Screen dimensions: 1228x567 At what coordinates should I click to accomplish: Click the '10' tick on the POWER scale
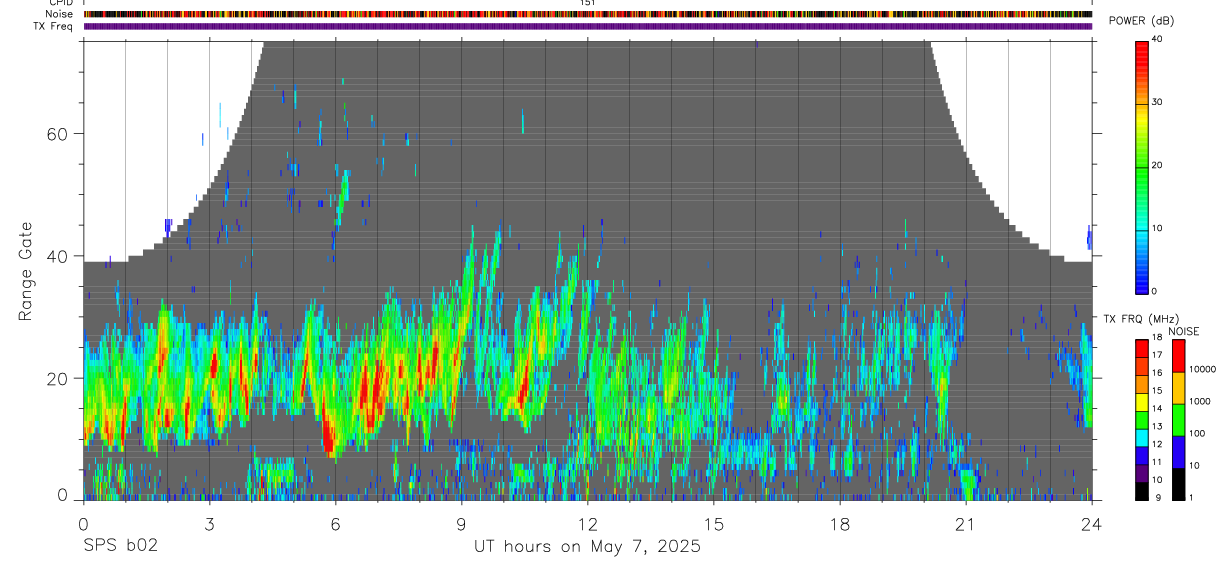[1158, 228]
